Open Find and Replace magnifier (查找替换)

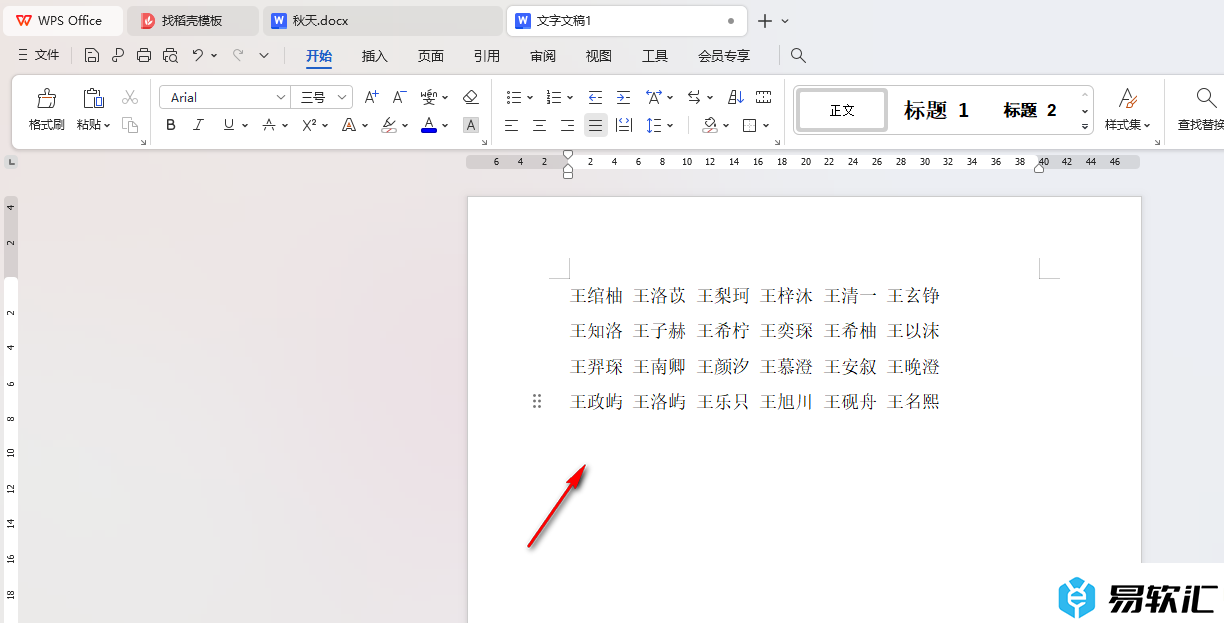(1206, 98)
